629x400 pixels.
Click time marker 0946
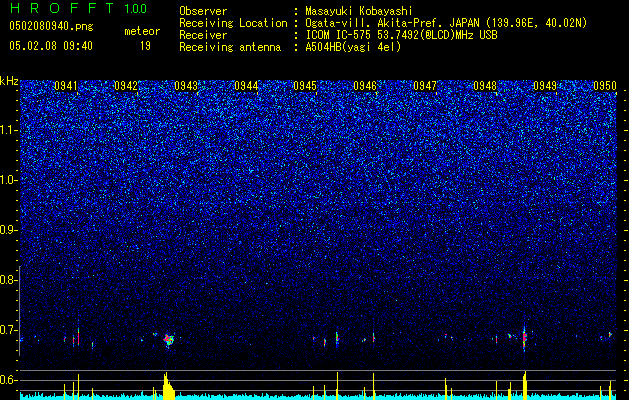coord(365,86)
